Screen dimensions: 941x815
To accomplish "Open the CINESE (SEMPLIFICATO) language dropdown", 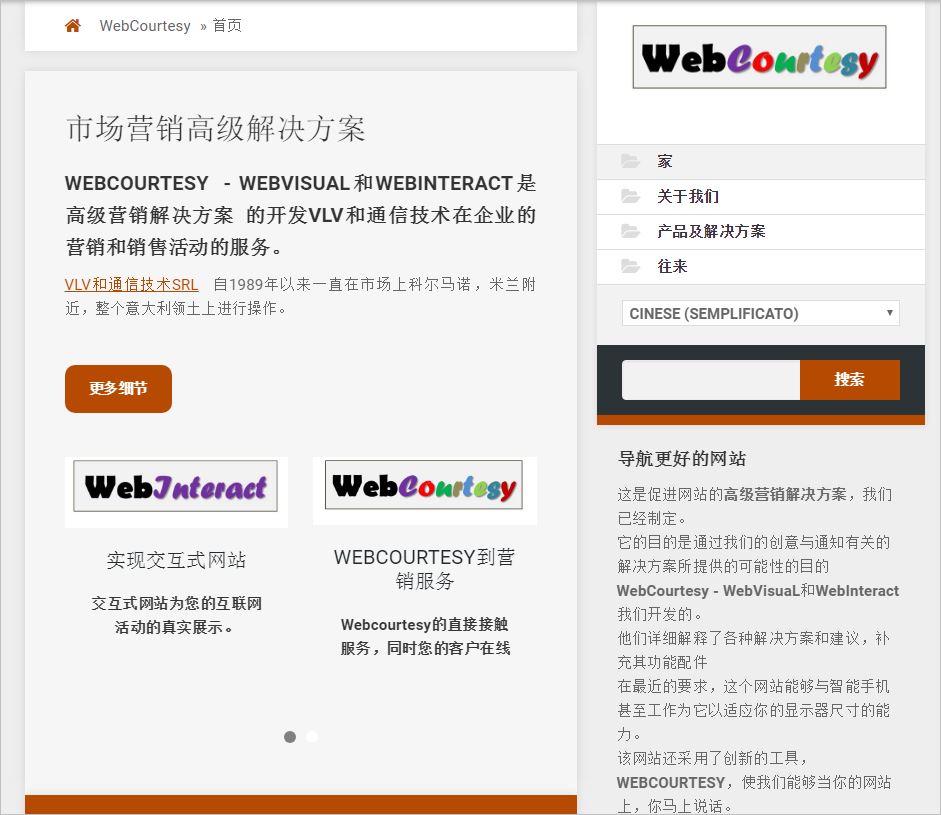I will pos(760,313).
